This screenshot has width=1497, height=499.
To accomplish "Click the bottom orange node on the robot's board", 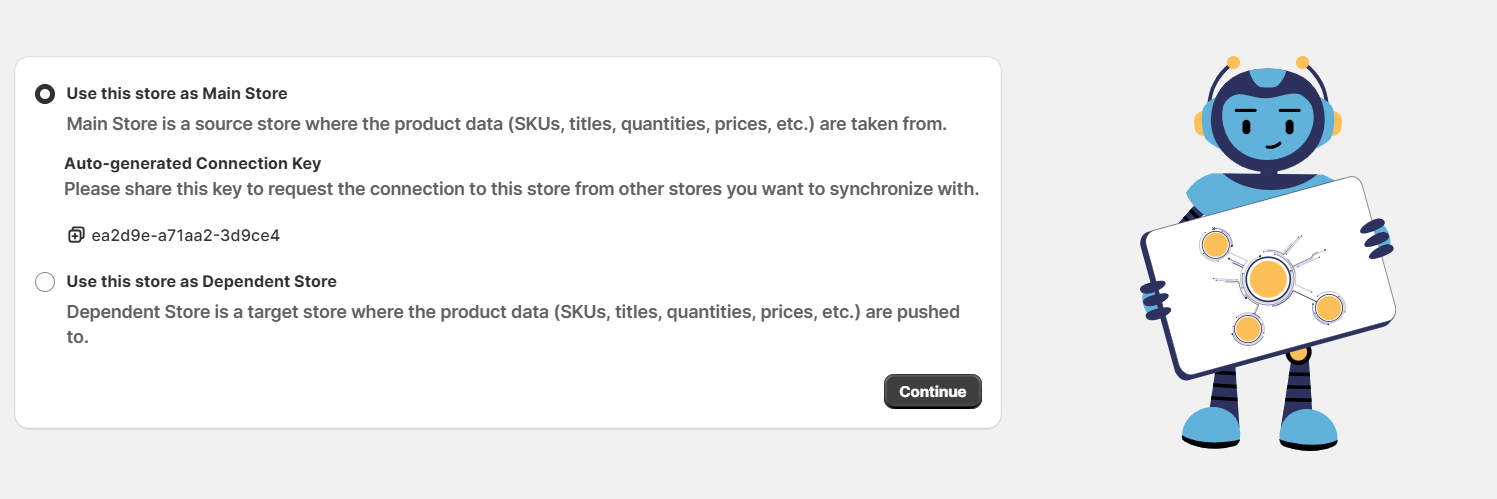I will [x=1246, y=328].
